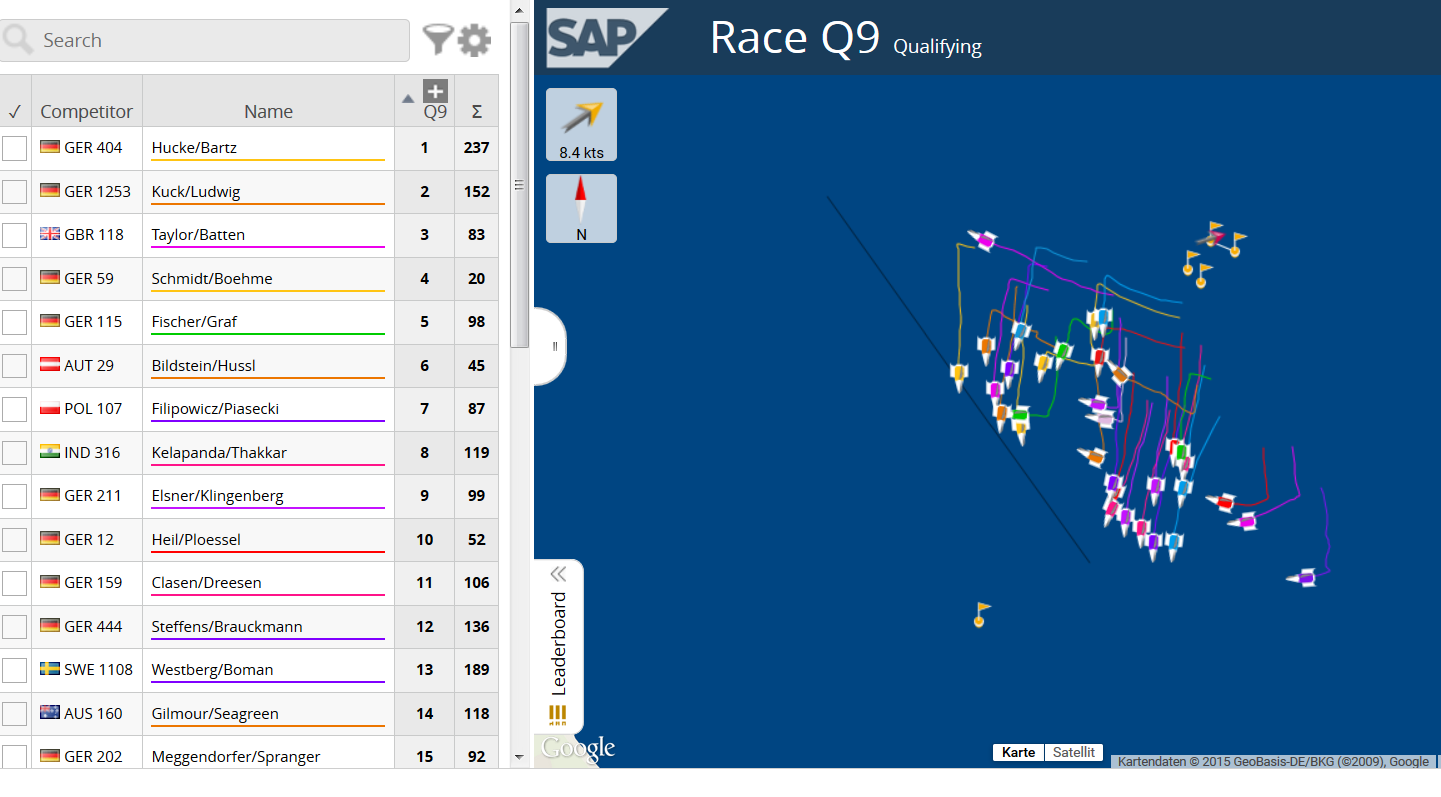This screenshot has width=1441, height=797.
Task: Check the box for AUT 29
Action: click(x=15, y=366)
